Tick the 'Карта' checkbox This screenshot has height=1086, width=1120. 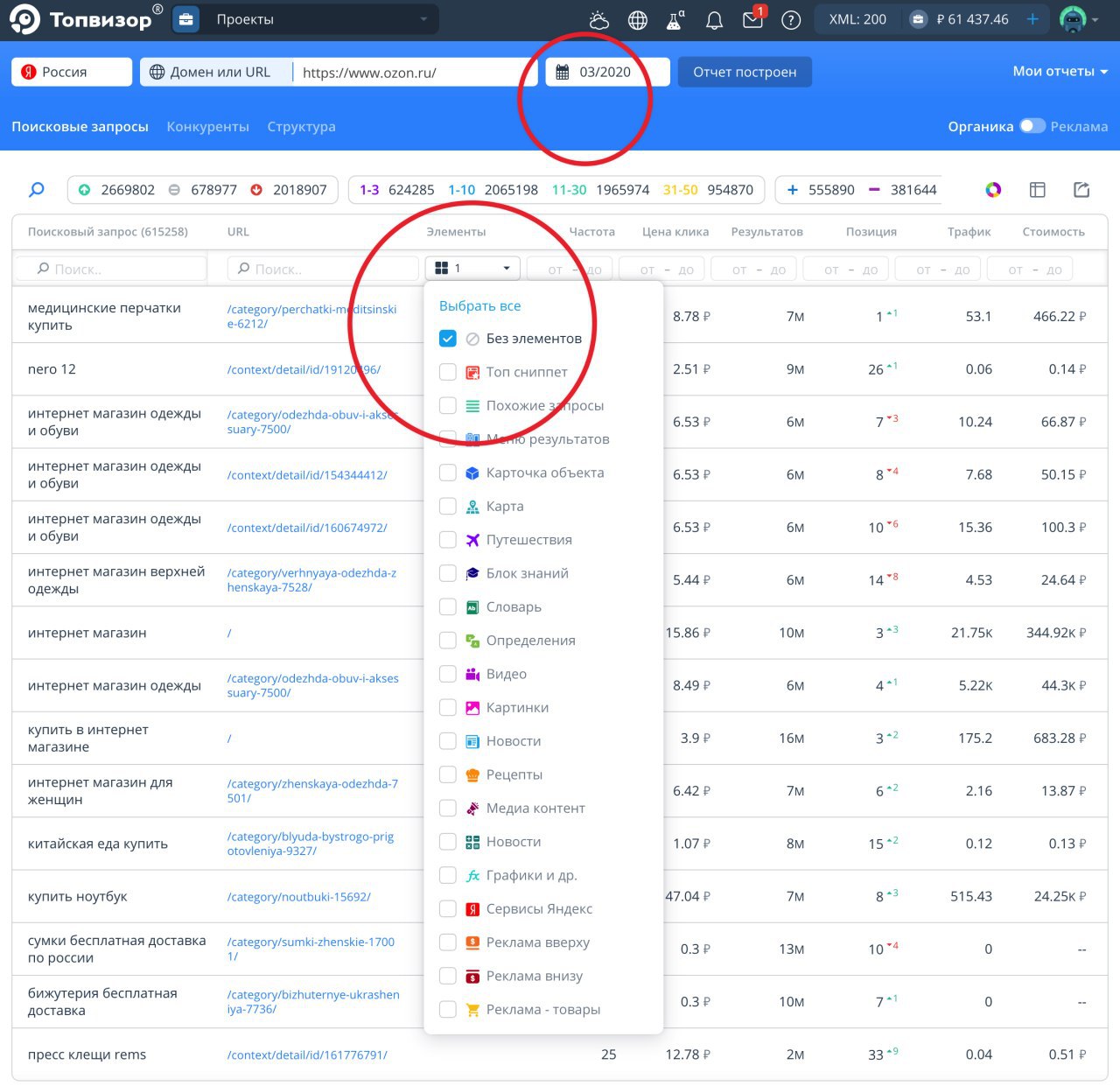pyautogui.click(x=447, y=506)
